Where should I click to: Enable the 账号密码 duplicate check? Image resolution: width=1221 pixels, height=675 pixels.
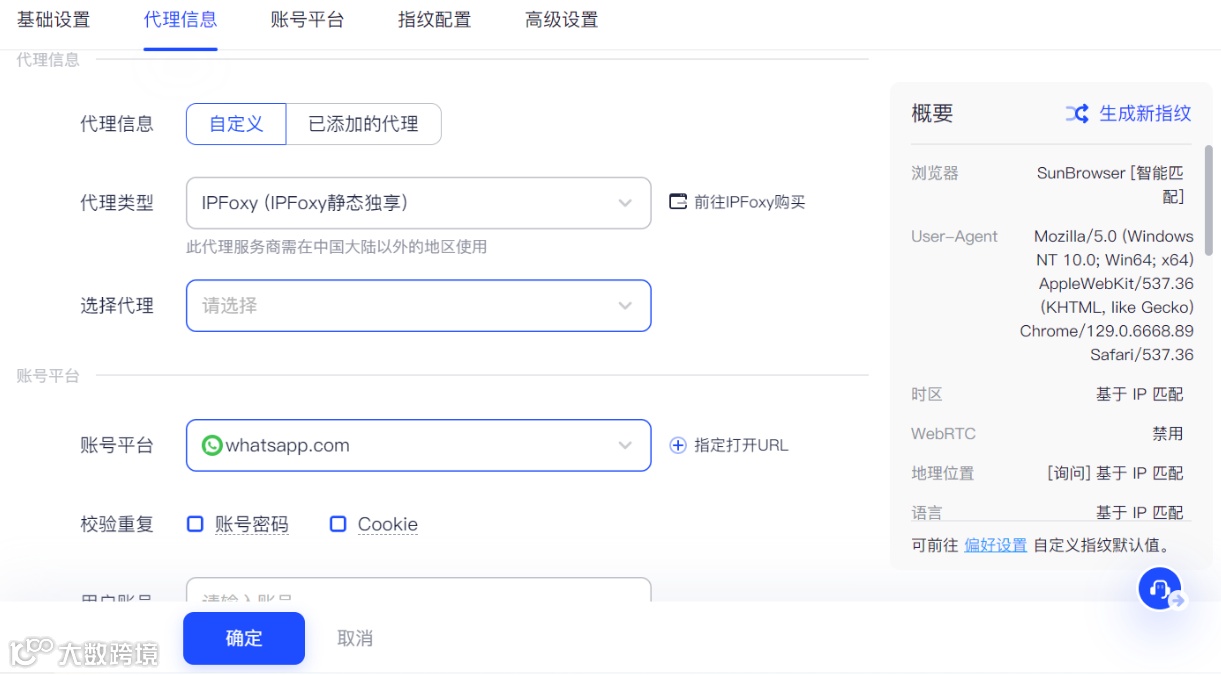click(x=195, y=523)
